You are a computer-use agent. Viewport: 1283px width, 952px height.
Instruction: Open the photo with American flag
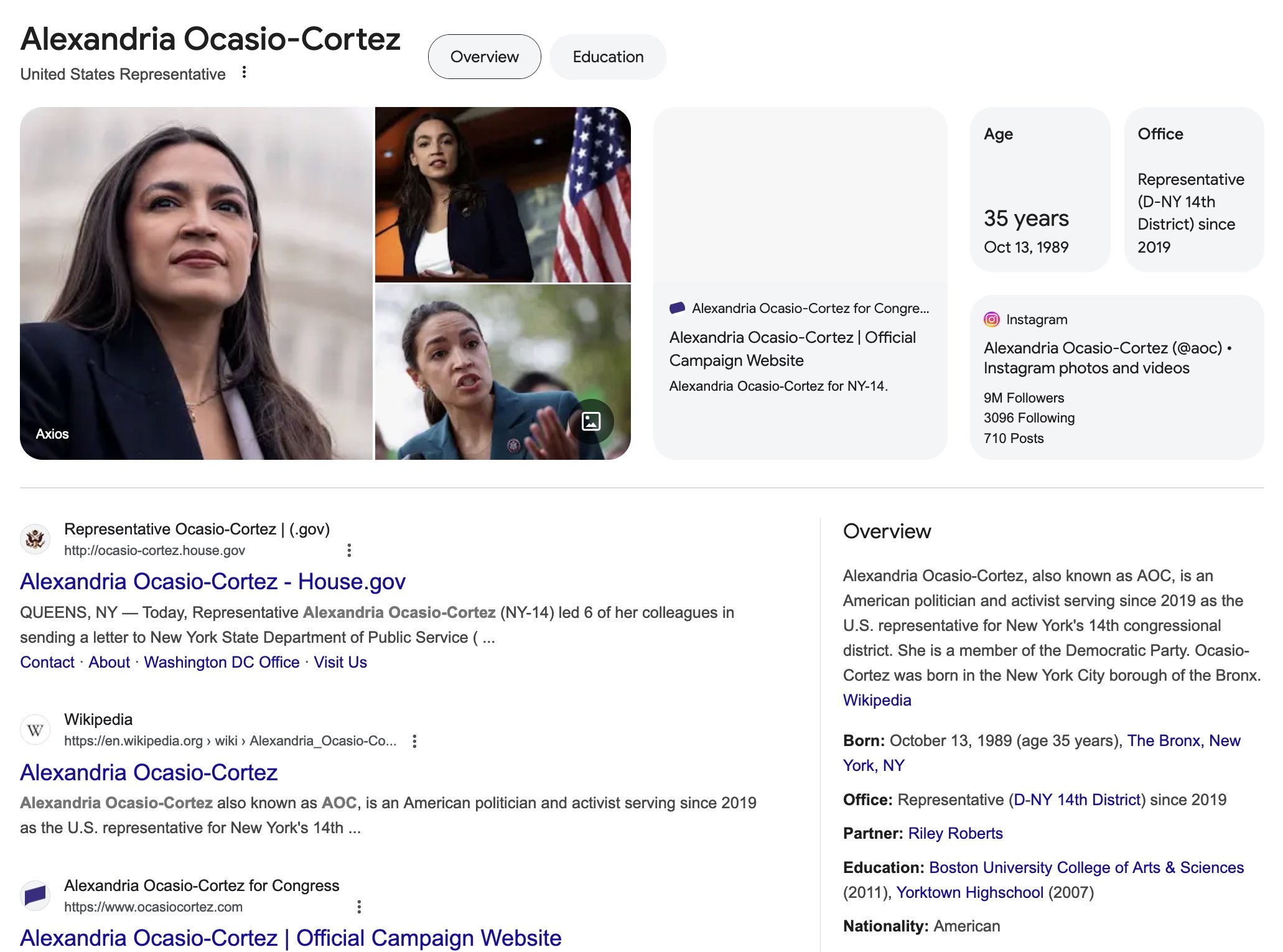[x=502, y=194]
